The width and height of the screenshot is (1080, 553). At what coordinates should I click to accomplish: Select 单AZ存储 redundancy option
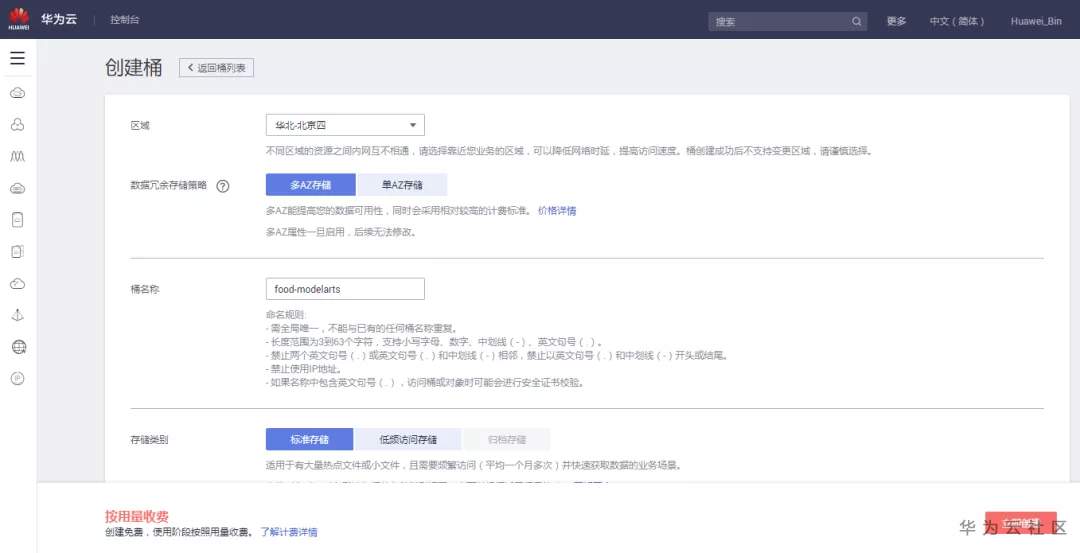(x=402, y=185)
